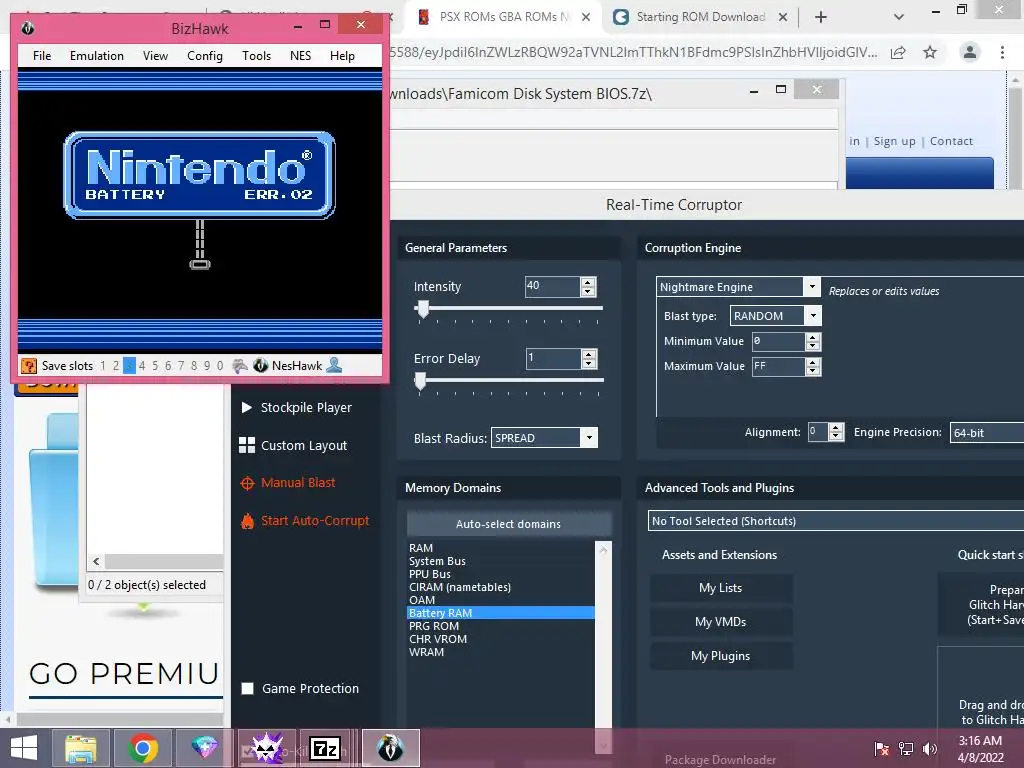Open the My VMDs button
The width and height of the screenshot is (1024, 768).
[x=721, y=622]
